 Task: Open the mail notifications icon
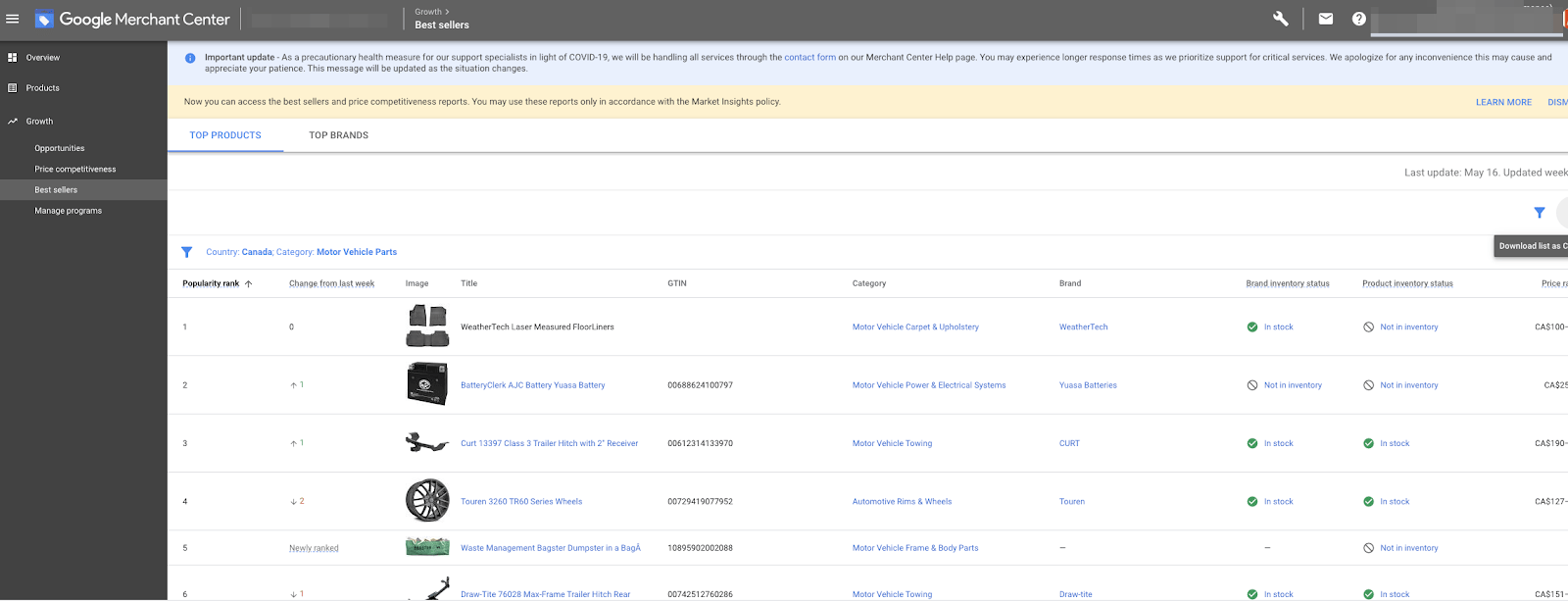(1325, 19)
